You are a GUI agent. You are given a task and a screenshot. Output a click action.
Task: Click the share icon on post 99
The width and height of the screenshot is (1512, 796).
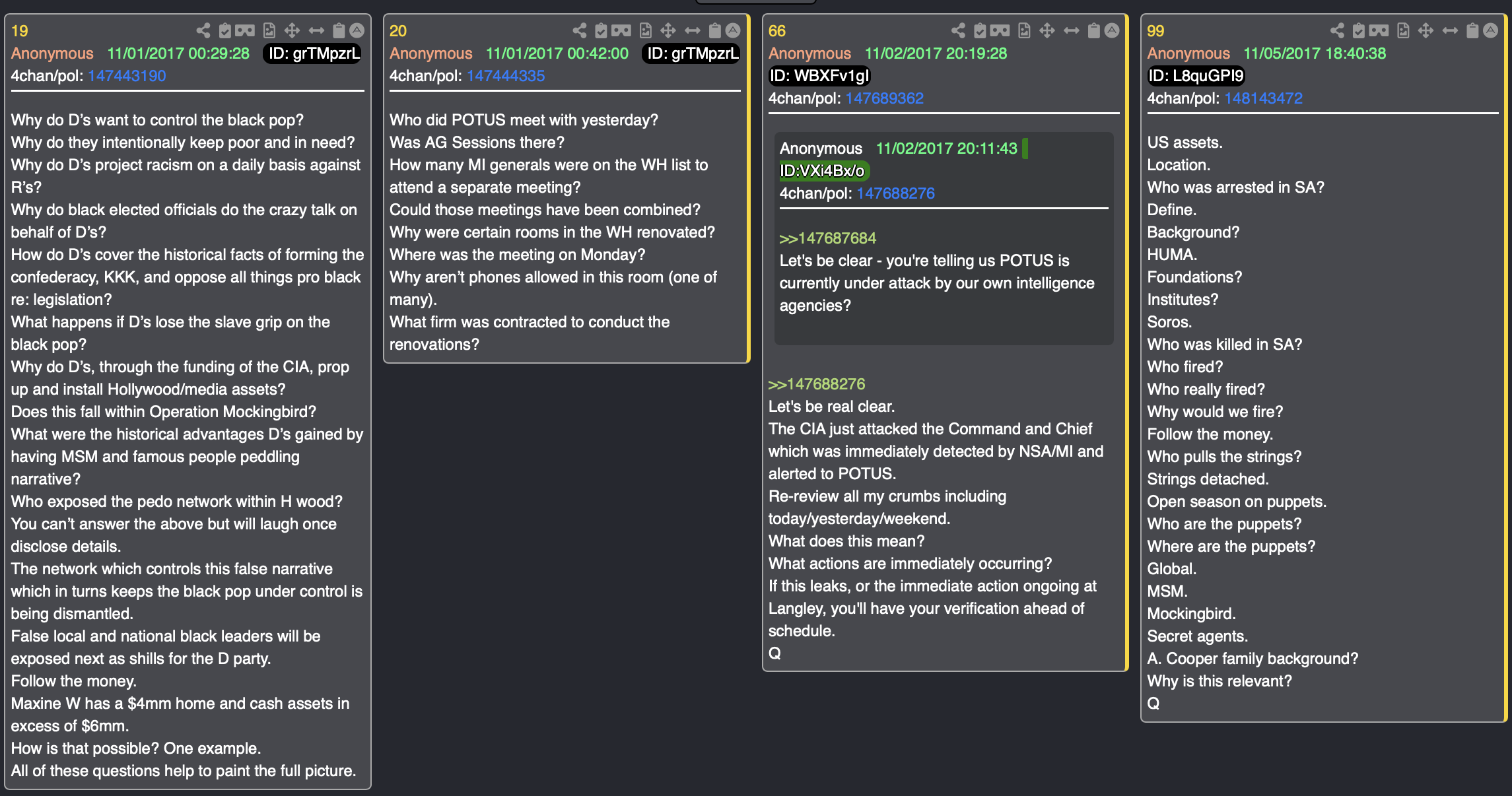click(x=1338, y=30)
